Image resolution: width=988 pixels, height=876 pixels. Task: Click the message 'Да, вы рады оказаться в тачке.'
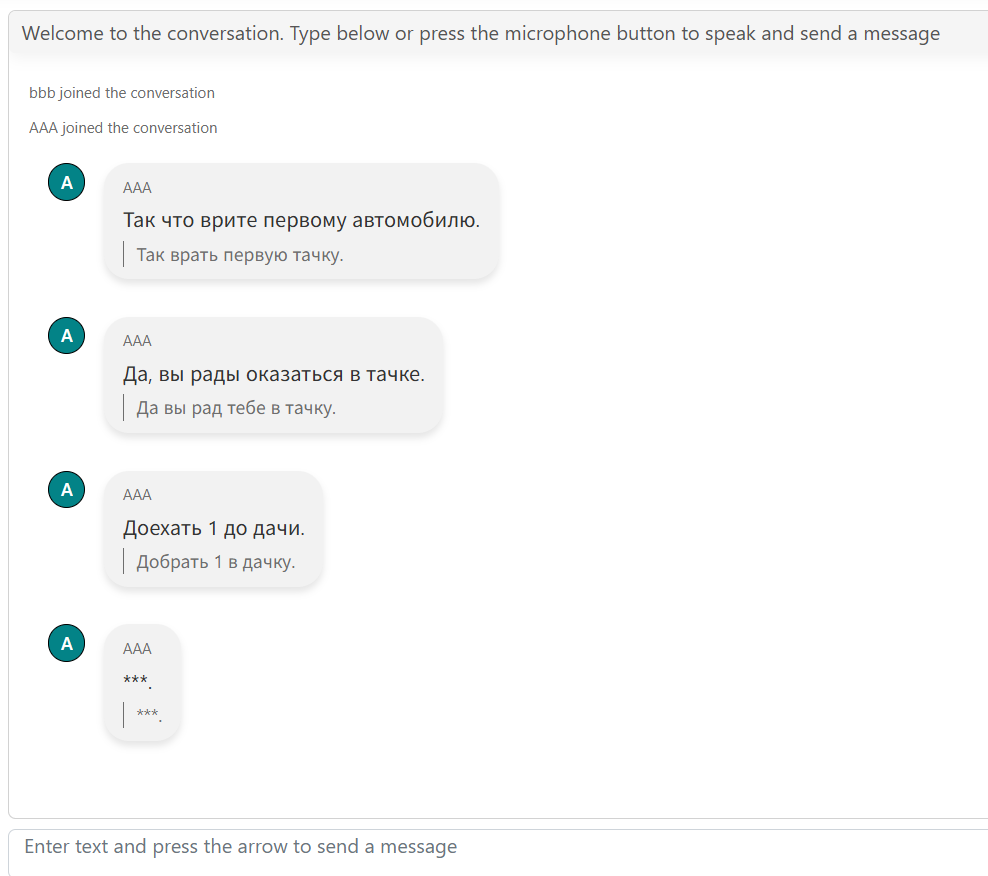coord(272,375)
